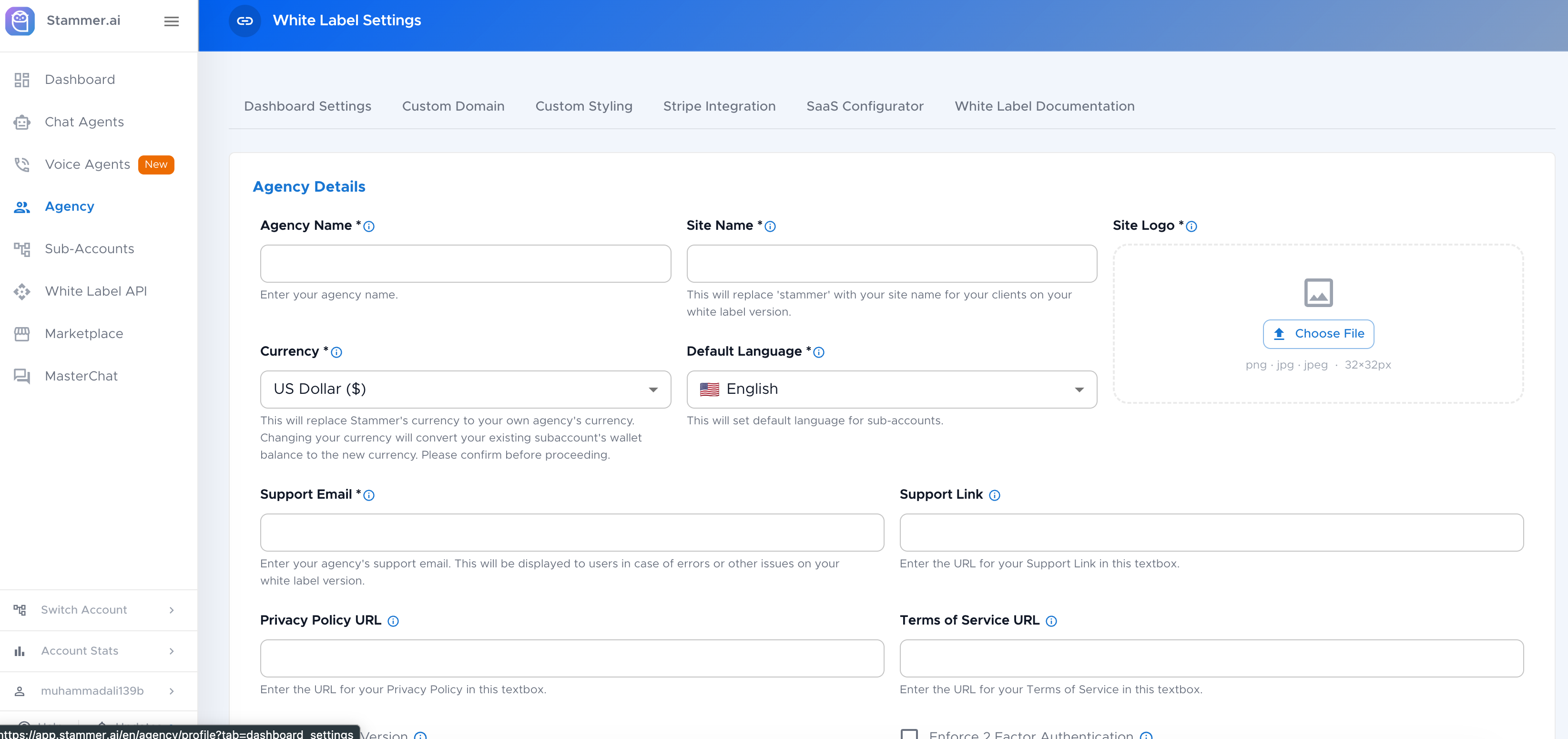Click 'Enter the URL for your Privacy Policy' text

pos(403,690)
